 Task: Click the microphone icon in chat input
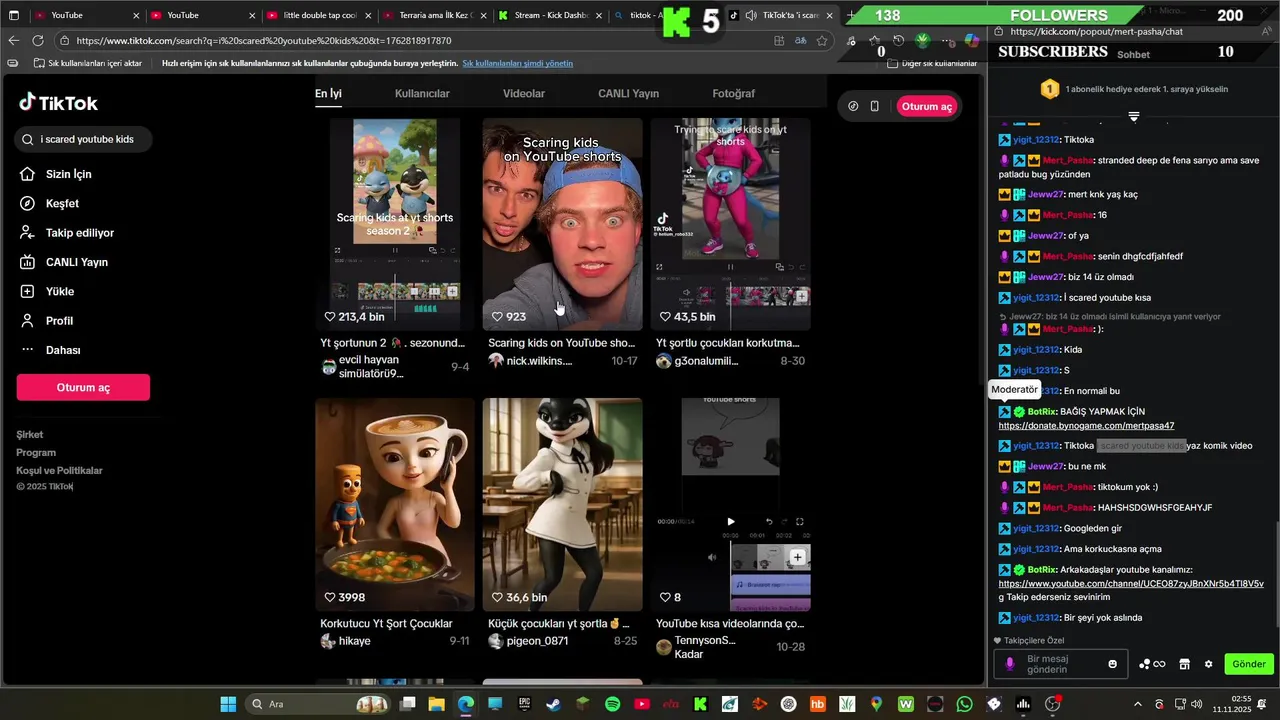[1010, 664]
